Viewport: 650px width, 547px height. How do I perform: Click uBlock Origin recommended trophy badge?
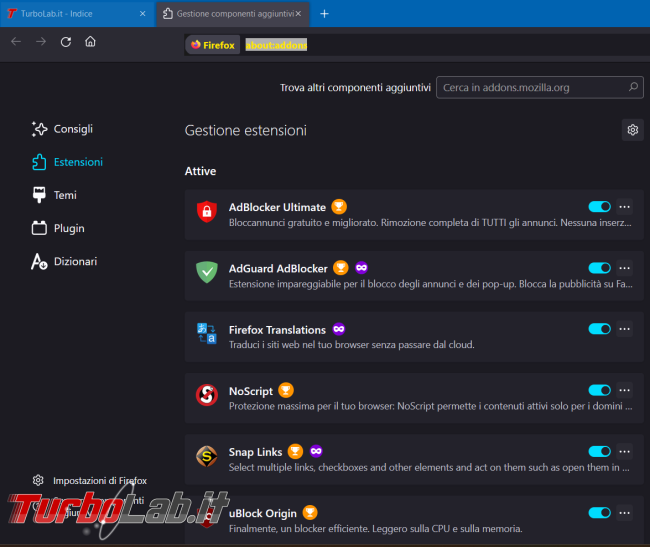tap(310, 513)
